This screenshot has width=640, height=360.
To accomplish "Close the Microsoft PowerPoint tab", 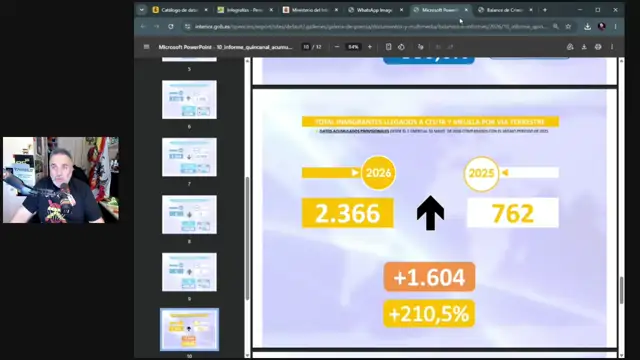I will coord(466,10).
